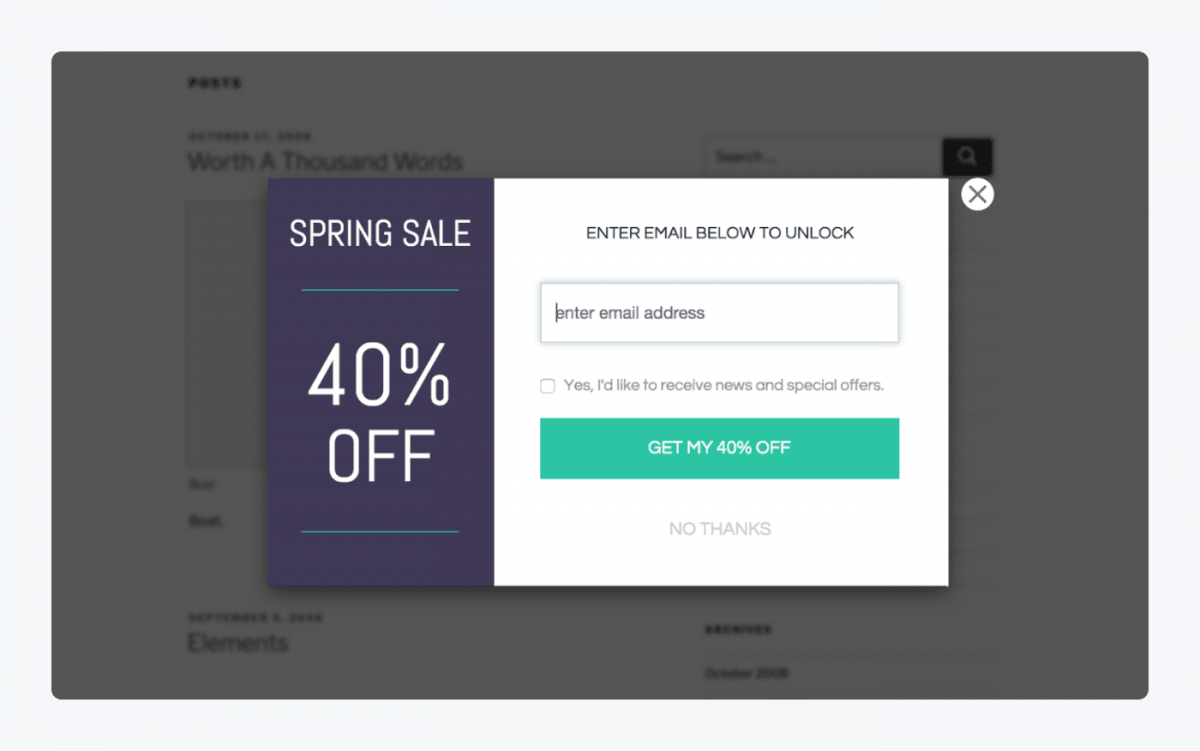Click the blurred Search text box
1200x751 pixels.
(x=822, y=157)
